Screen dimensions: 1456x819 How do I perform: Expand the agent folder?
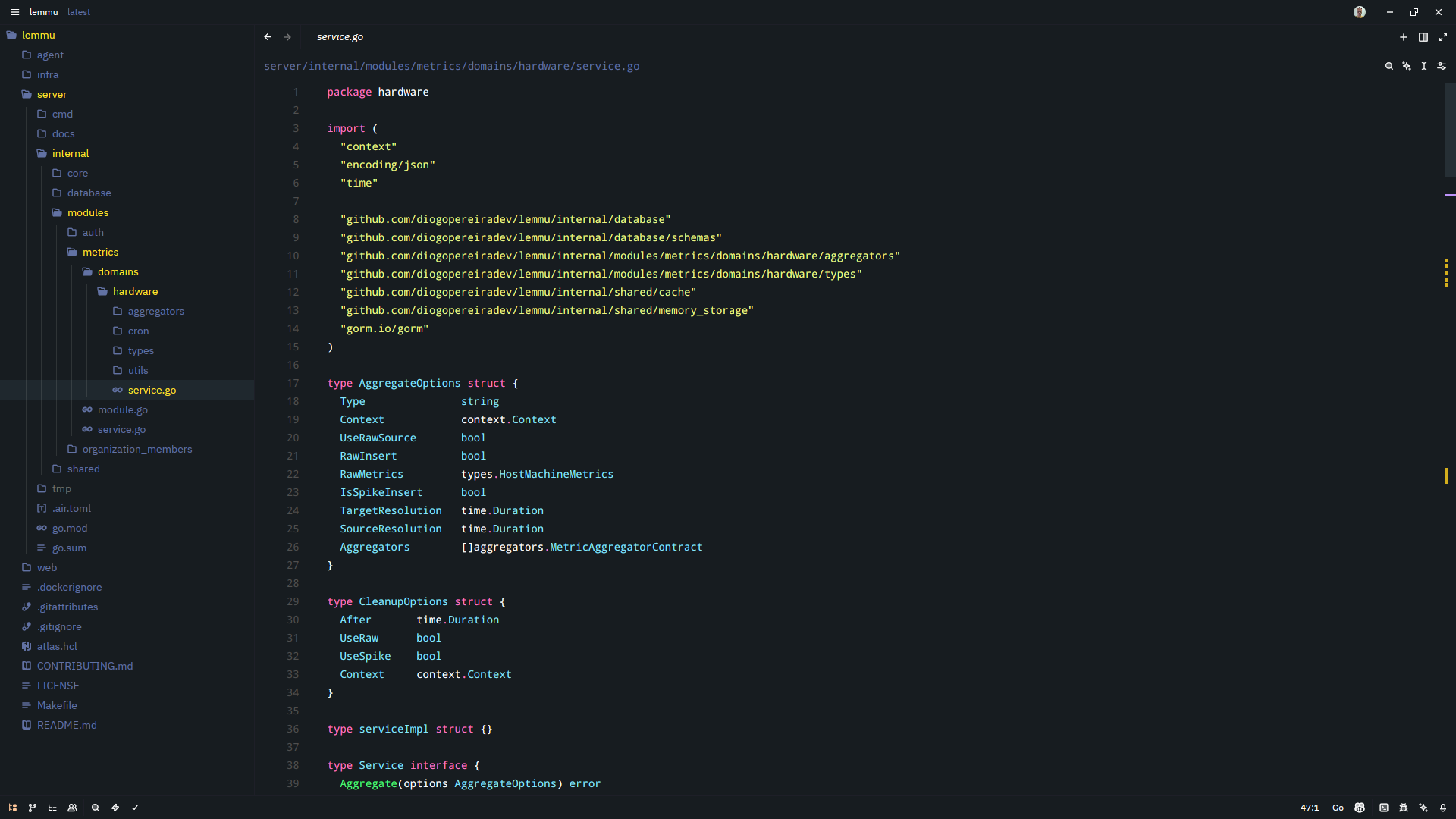click(x=127, y=55)
